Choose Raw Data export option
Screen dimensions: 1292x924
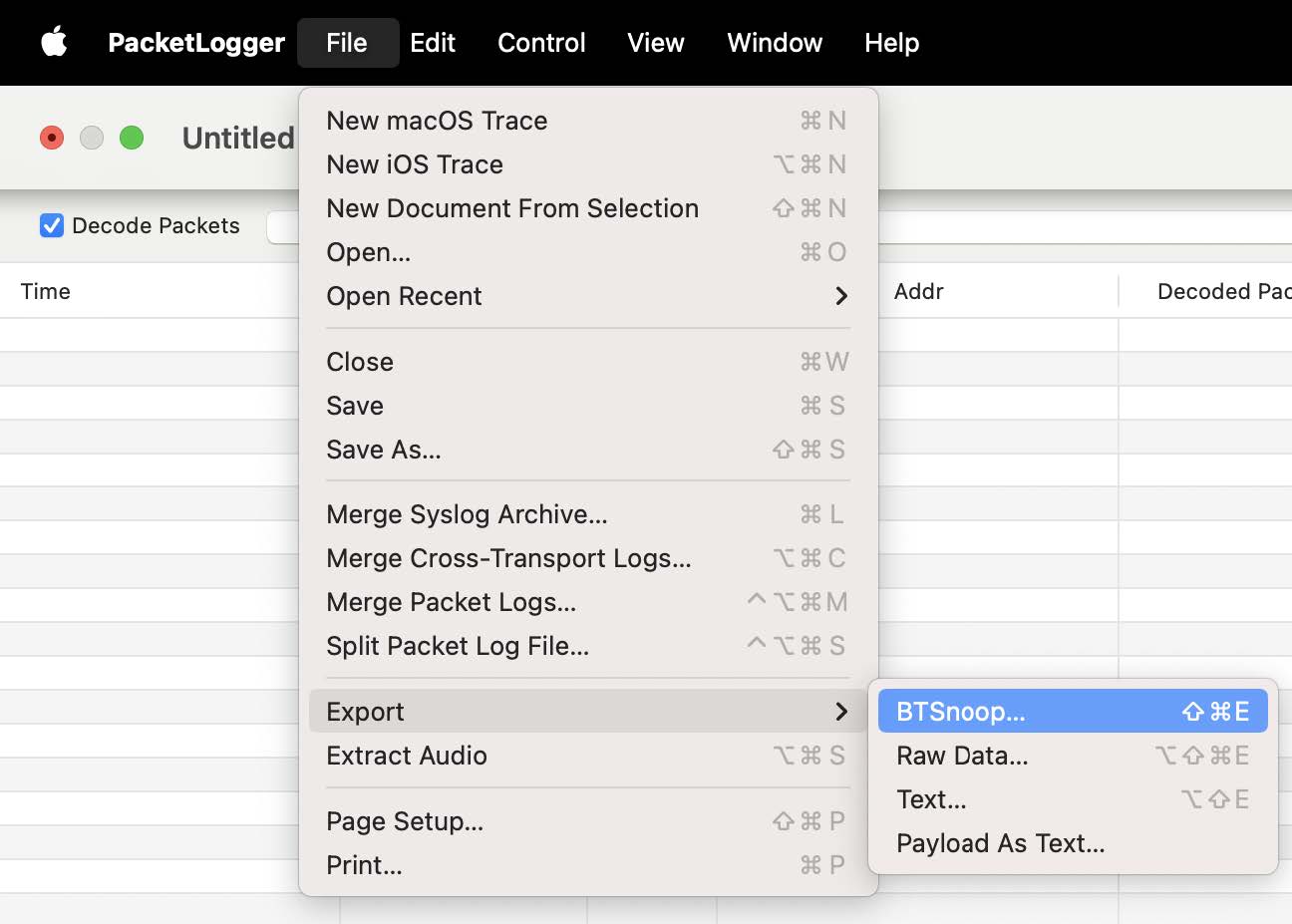(961, 755)
